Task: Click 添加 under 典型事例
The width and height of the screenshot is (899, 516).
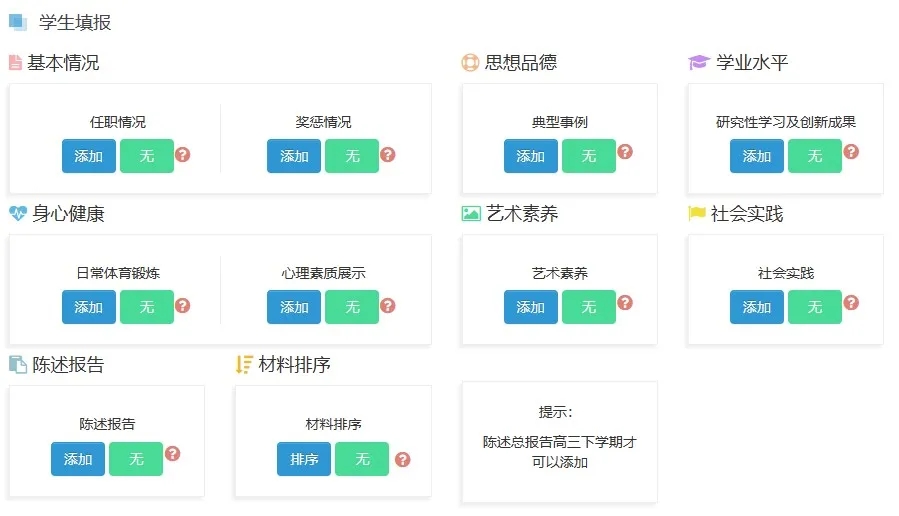Action: click(530, 156)
